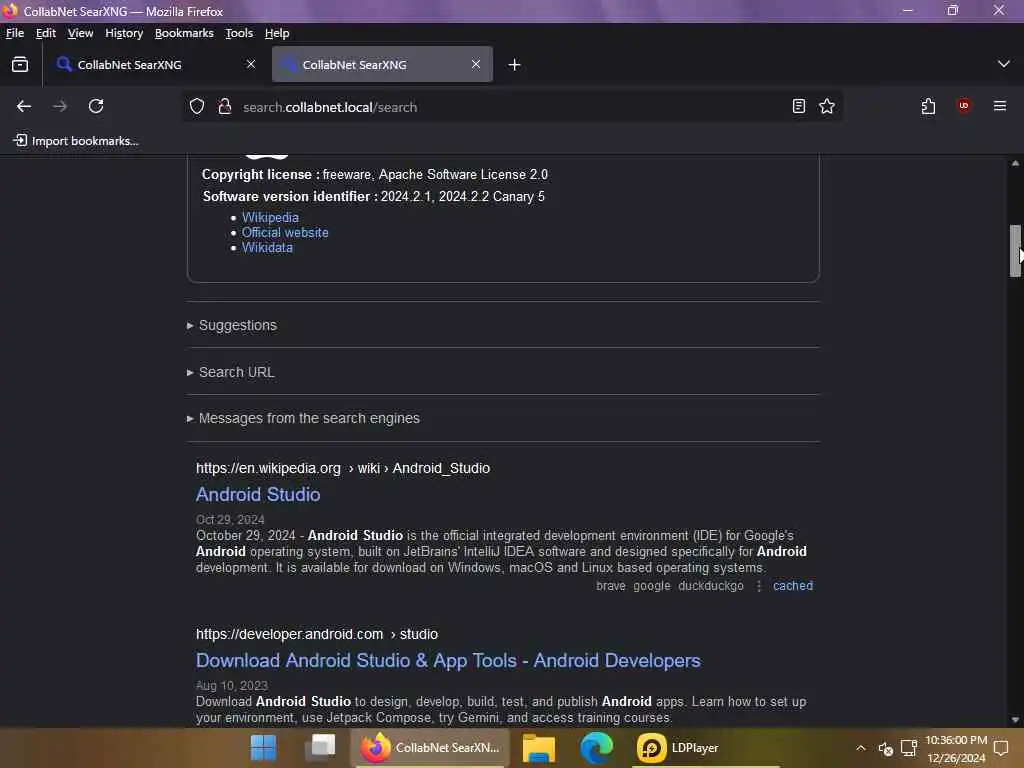Click the grayed-out forward arrow
This screenshot has width=1024, height=768.
(x=59, y=106)
